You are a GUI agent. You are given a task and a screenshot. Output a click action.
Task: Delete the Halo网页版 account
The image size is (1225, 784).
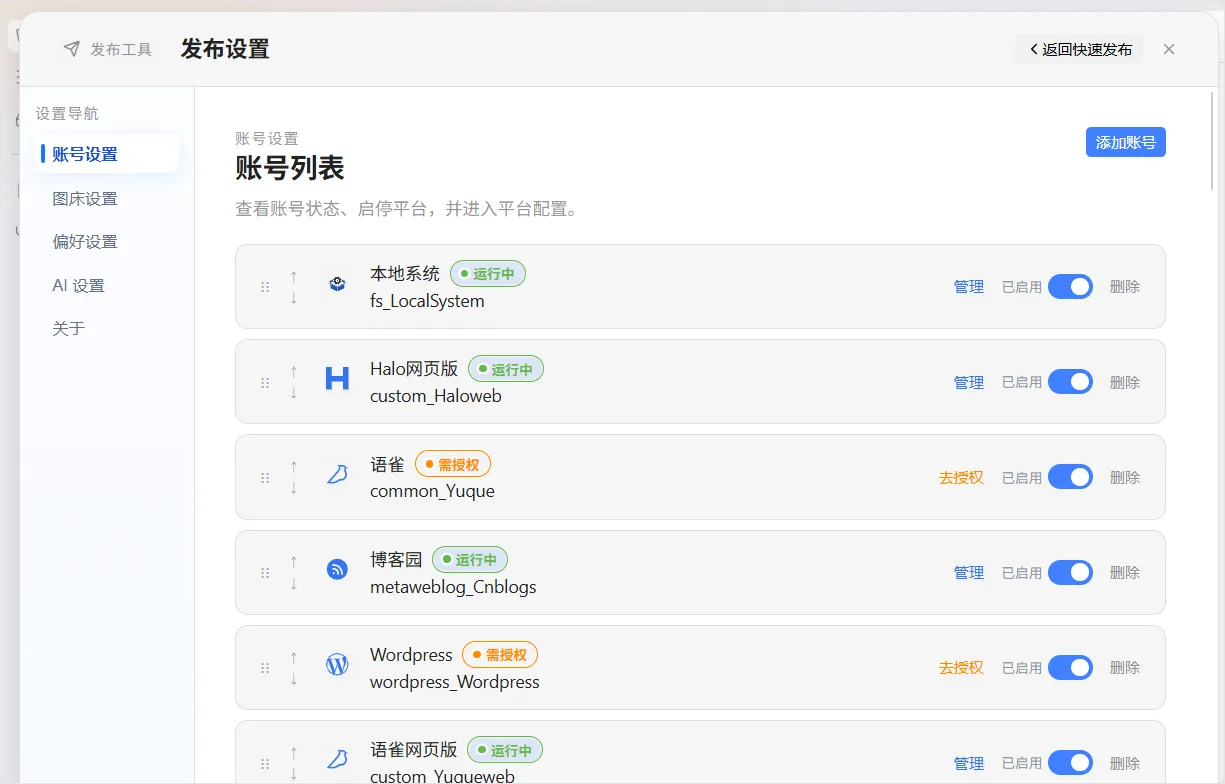click(x=1125, y=382)
